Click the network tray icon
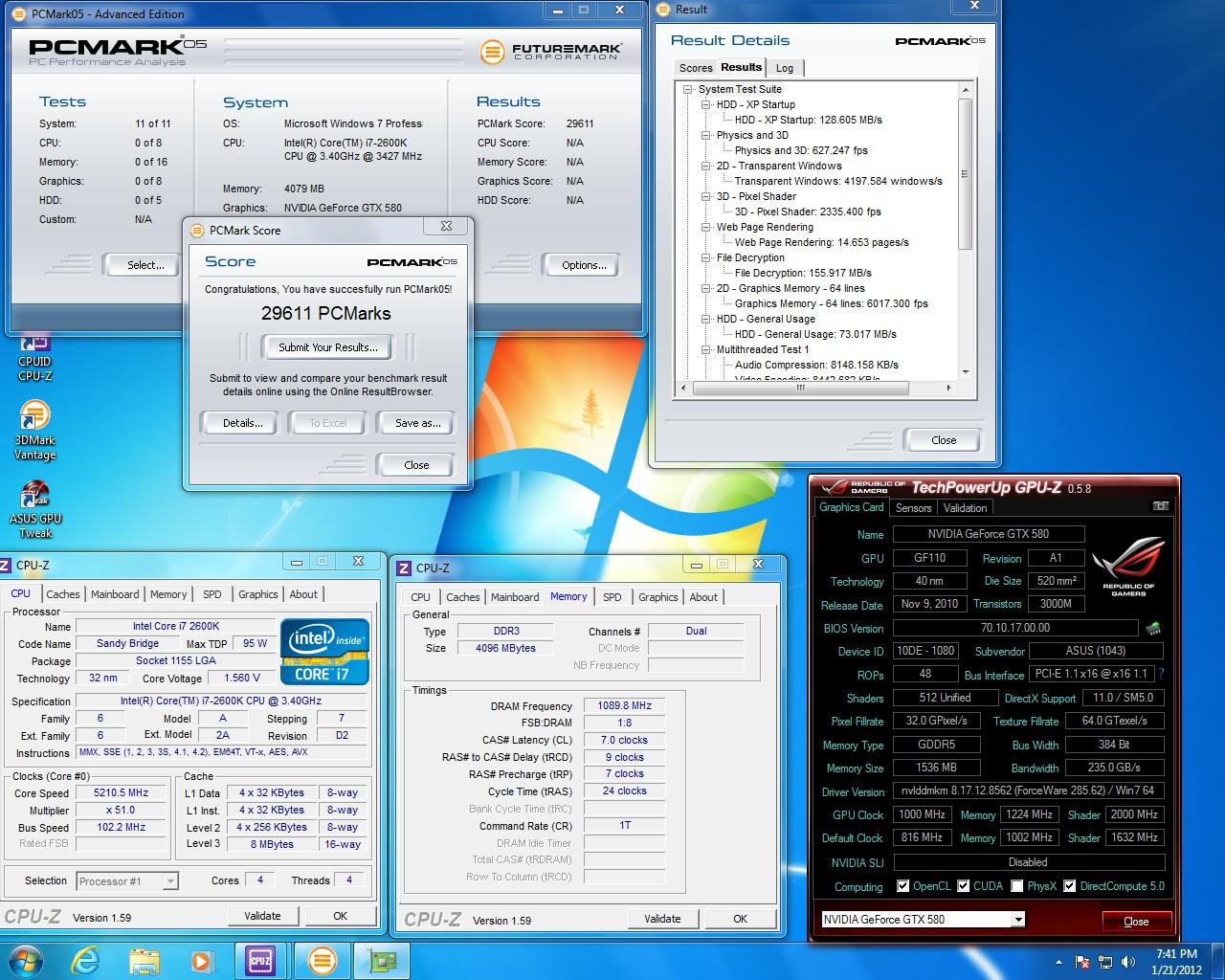Screen dimensions: 1225x980 click(x=1106, y=962)
